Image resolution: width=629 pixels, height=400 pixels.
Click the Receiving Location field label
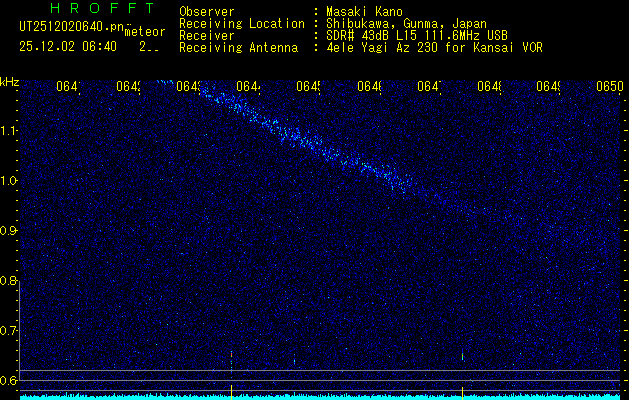(x=241, y=23)
